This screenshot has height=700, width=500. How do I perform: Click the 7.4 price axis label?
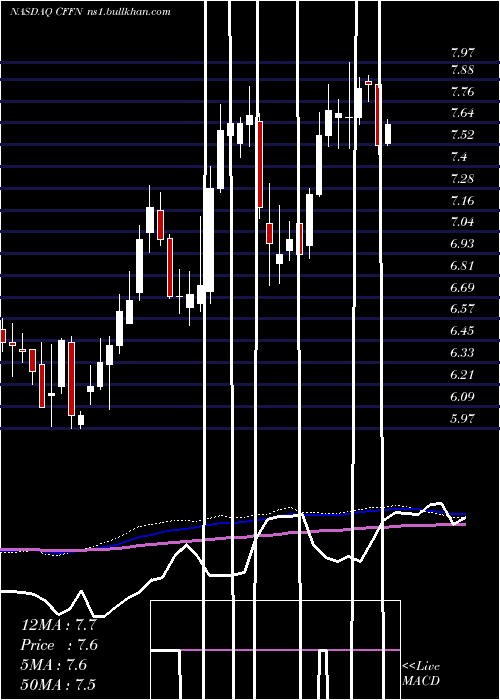459,157
